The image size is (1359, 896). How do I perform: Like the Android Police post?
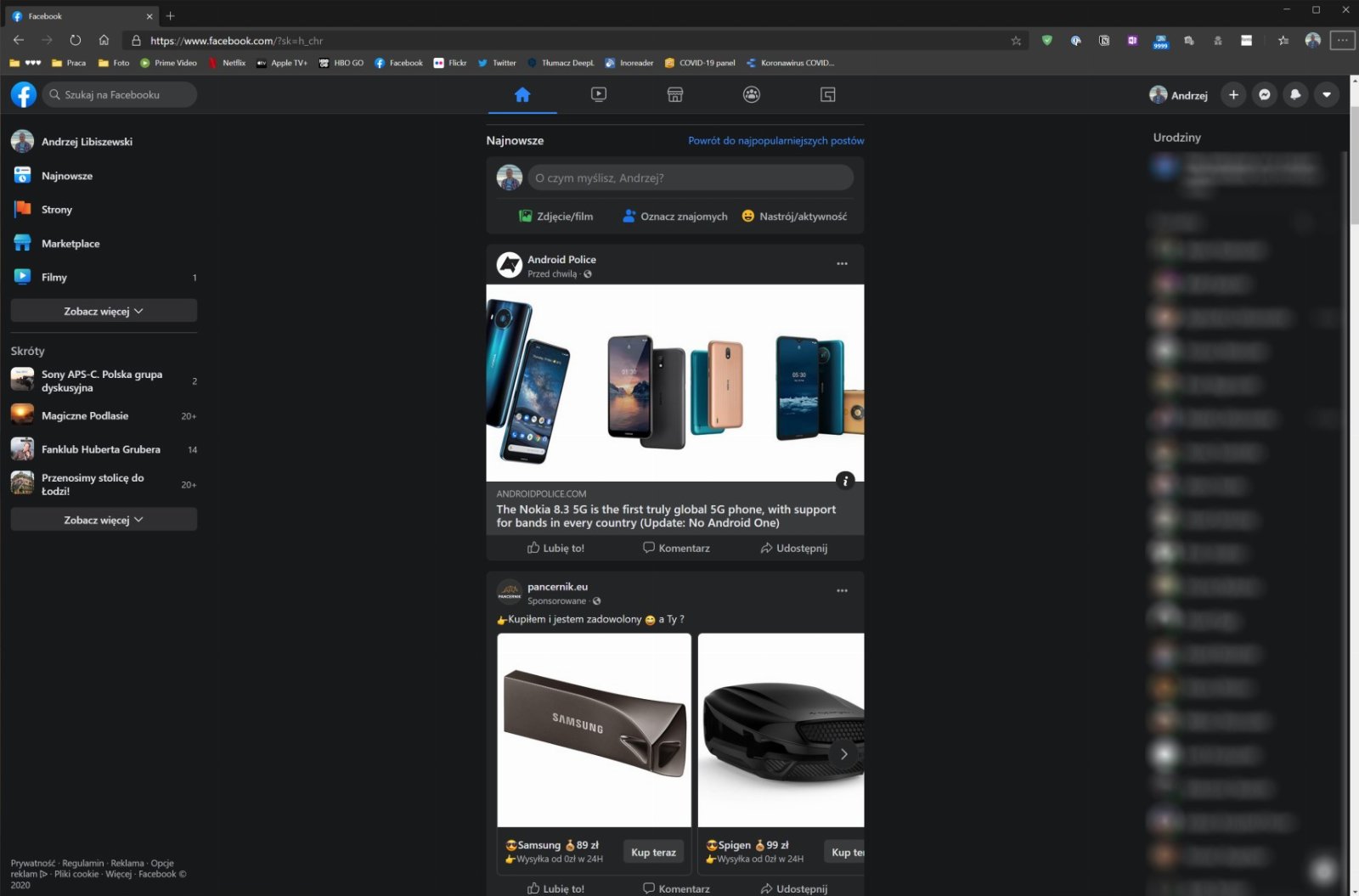(555, 548)
